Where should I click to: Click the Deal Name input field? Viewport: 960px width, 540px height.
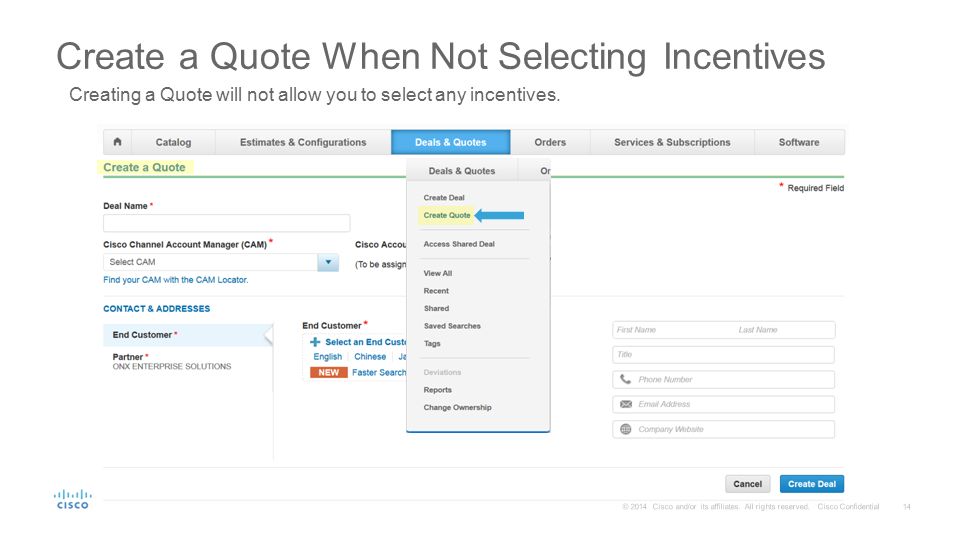point(227,223)
